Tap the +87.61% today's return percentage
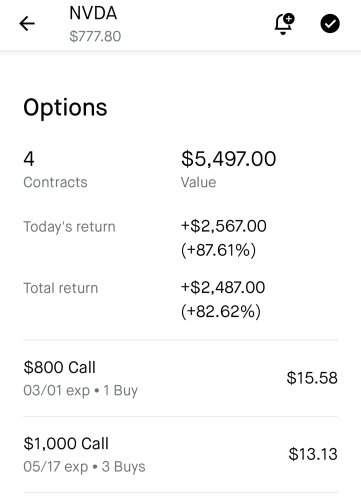 tap(219, 250)
